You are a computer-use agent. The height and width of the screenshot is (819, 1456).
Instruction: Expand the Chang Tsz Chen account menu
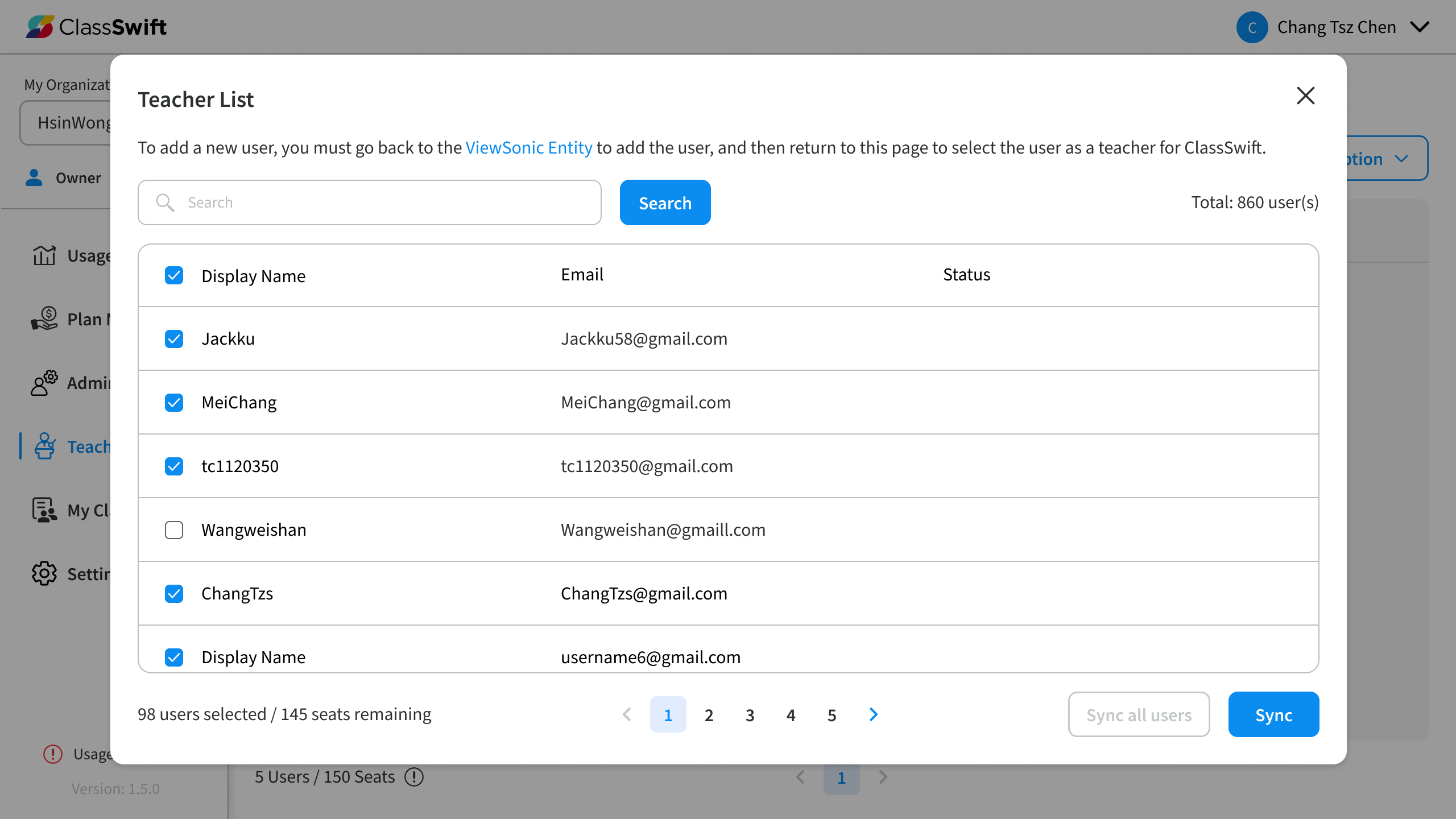1420,27
